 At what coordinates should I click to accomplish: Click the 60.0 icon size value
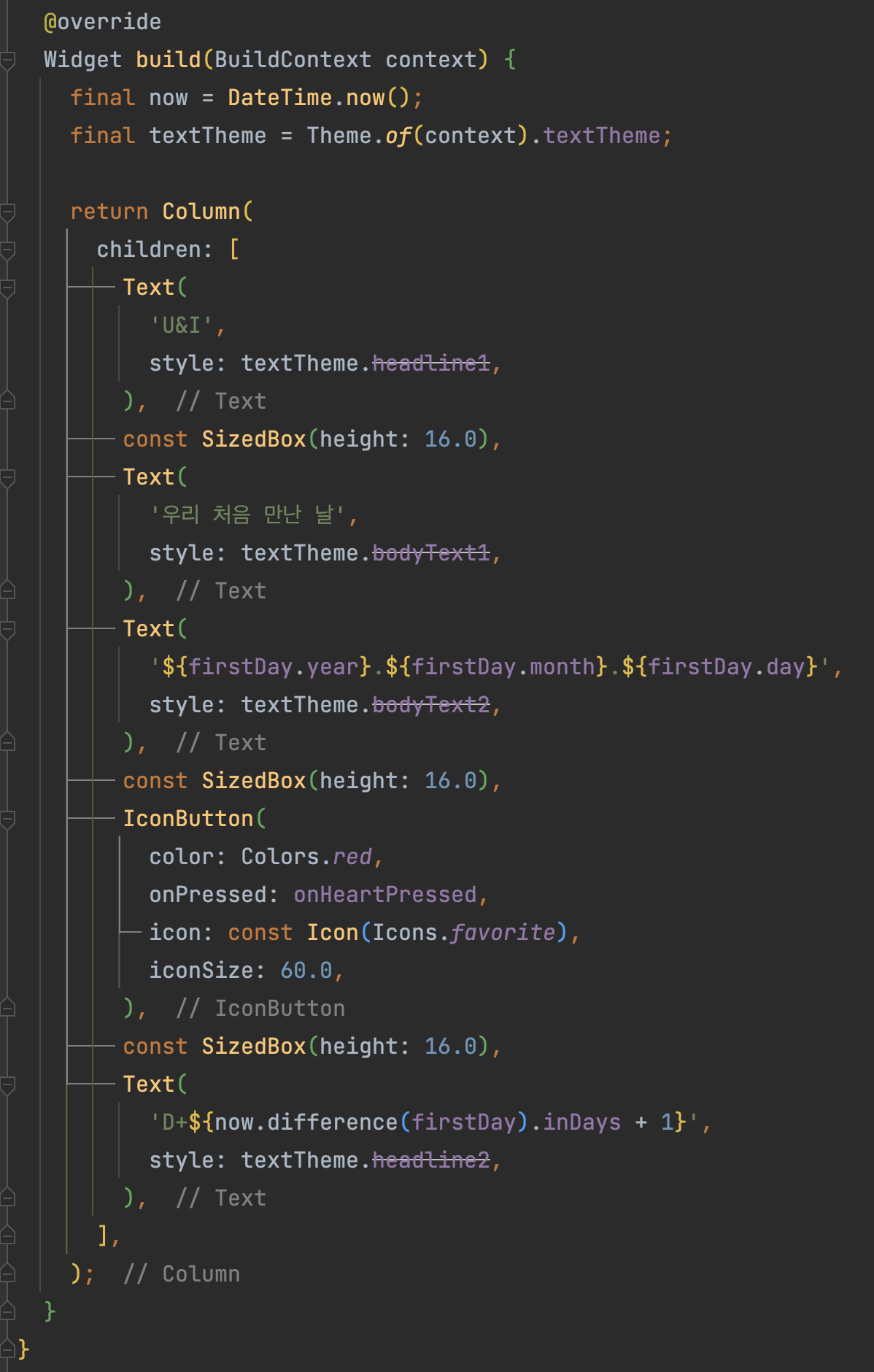pyautogui.click(x=306, y=971)
